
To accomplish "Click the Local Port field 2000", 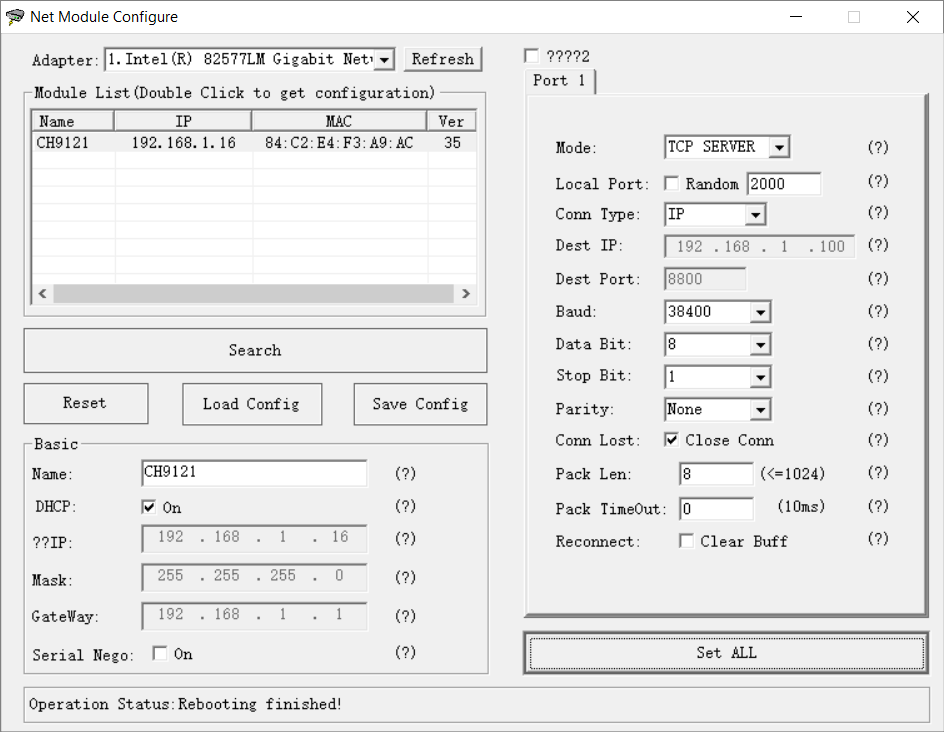I will coord(784,184).
